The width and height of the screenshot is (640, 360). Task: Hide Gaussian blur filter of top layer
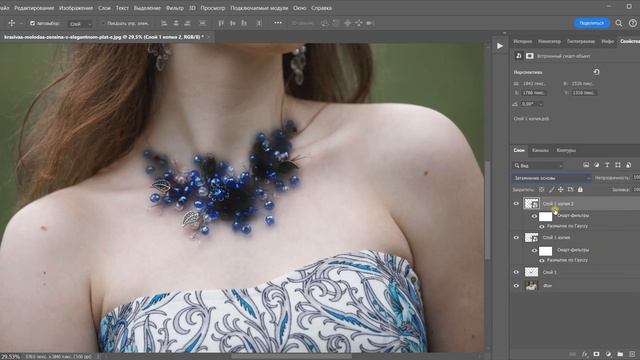pyautogui.click(x=542, y=226)
